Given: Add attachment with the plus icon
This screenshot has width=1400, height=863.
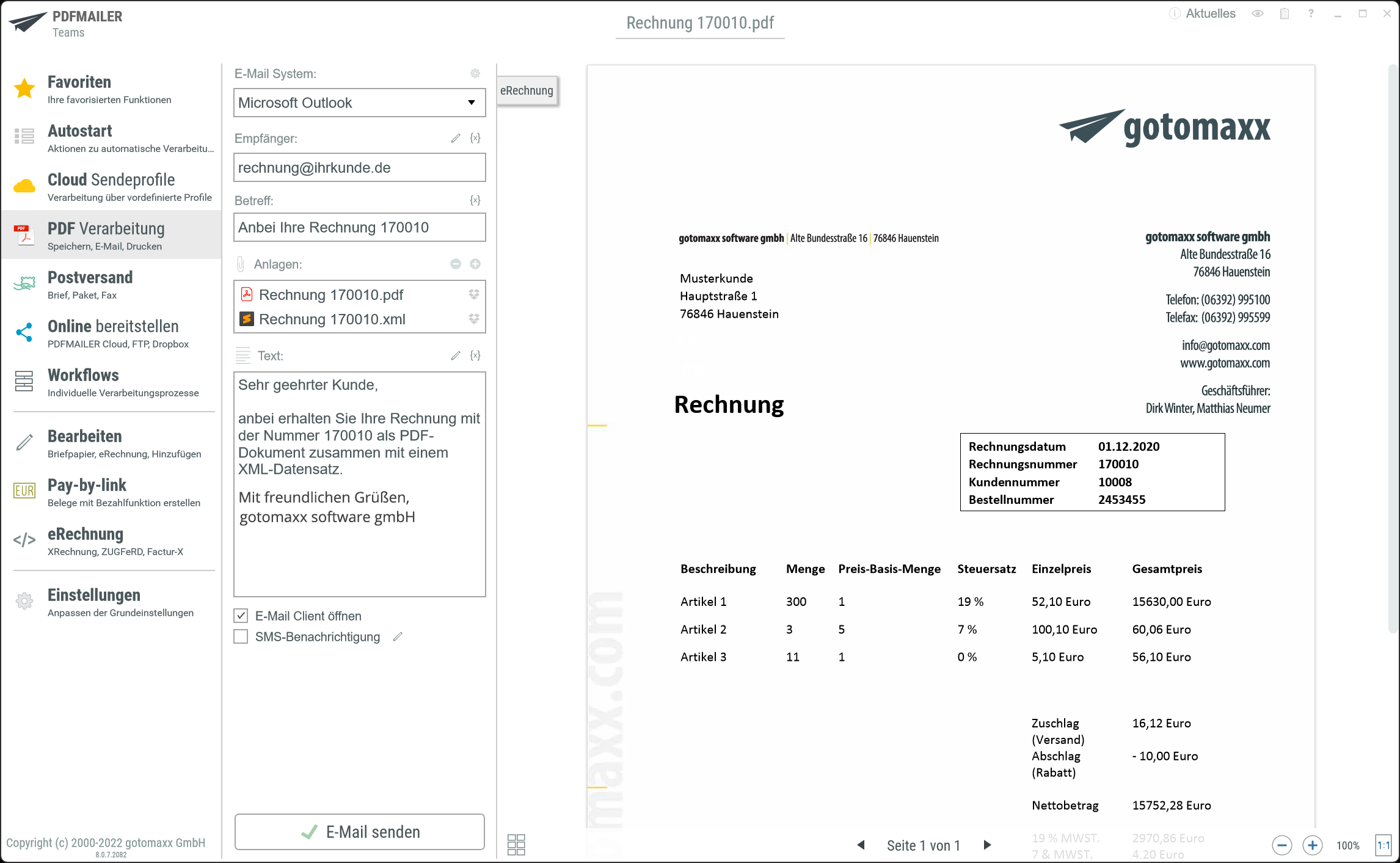Looking at the screenshot, I should click(475, 264).
